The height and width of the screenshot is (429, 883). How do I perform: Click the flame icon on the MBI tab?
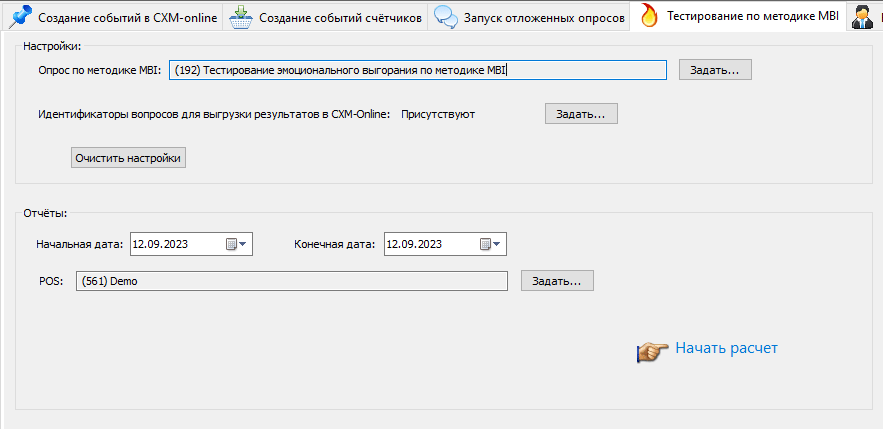point(649,17)
